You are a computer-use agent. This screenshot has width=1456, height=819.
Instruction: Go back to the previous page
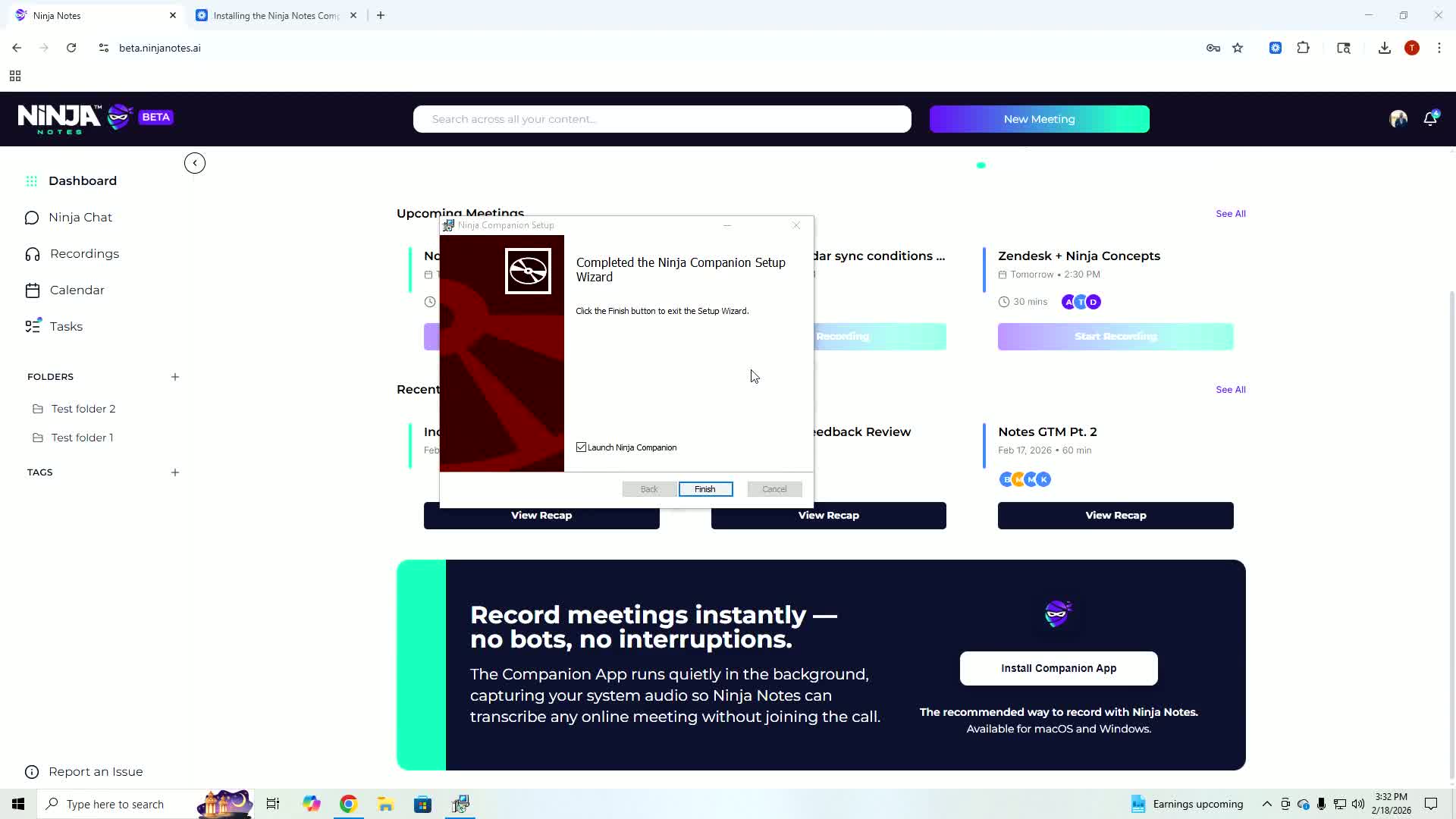[17, 48]
